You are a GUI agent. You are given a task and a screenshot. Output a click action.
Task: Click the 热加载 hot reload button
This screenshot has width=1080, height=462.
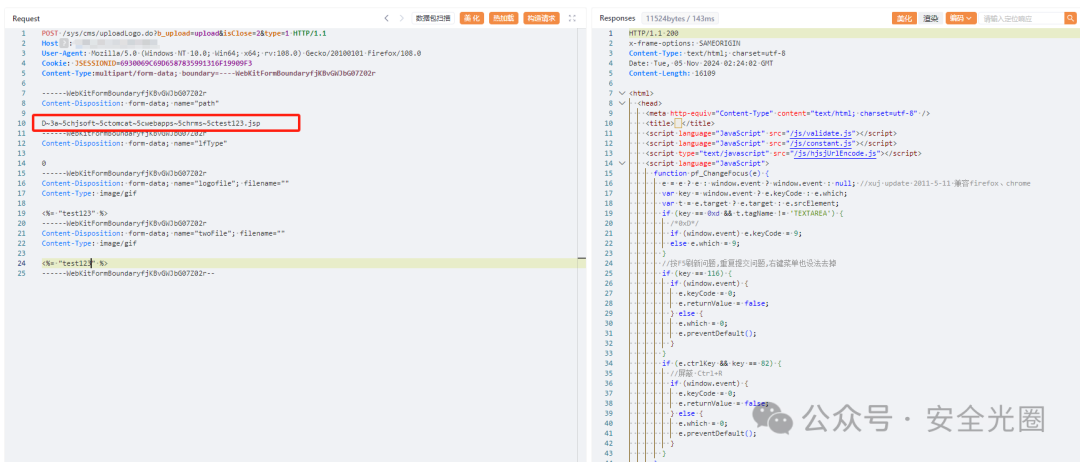504,18
